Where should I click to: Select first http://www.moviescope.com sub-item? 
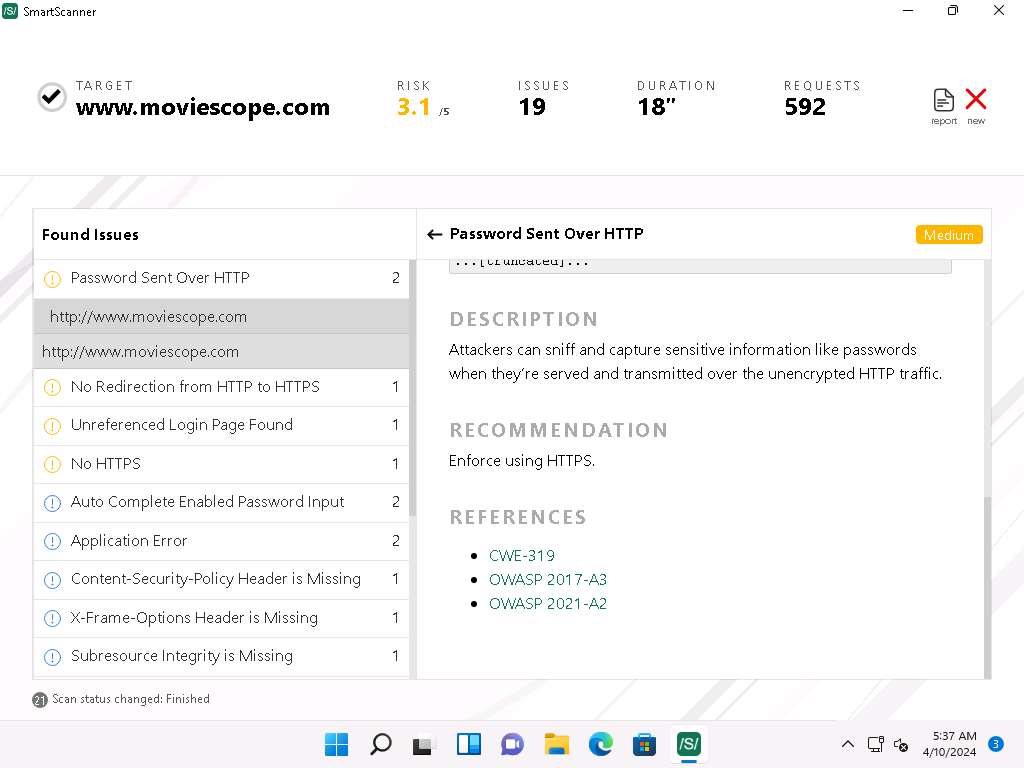coord(148,317)
